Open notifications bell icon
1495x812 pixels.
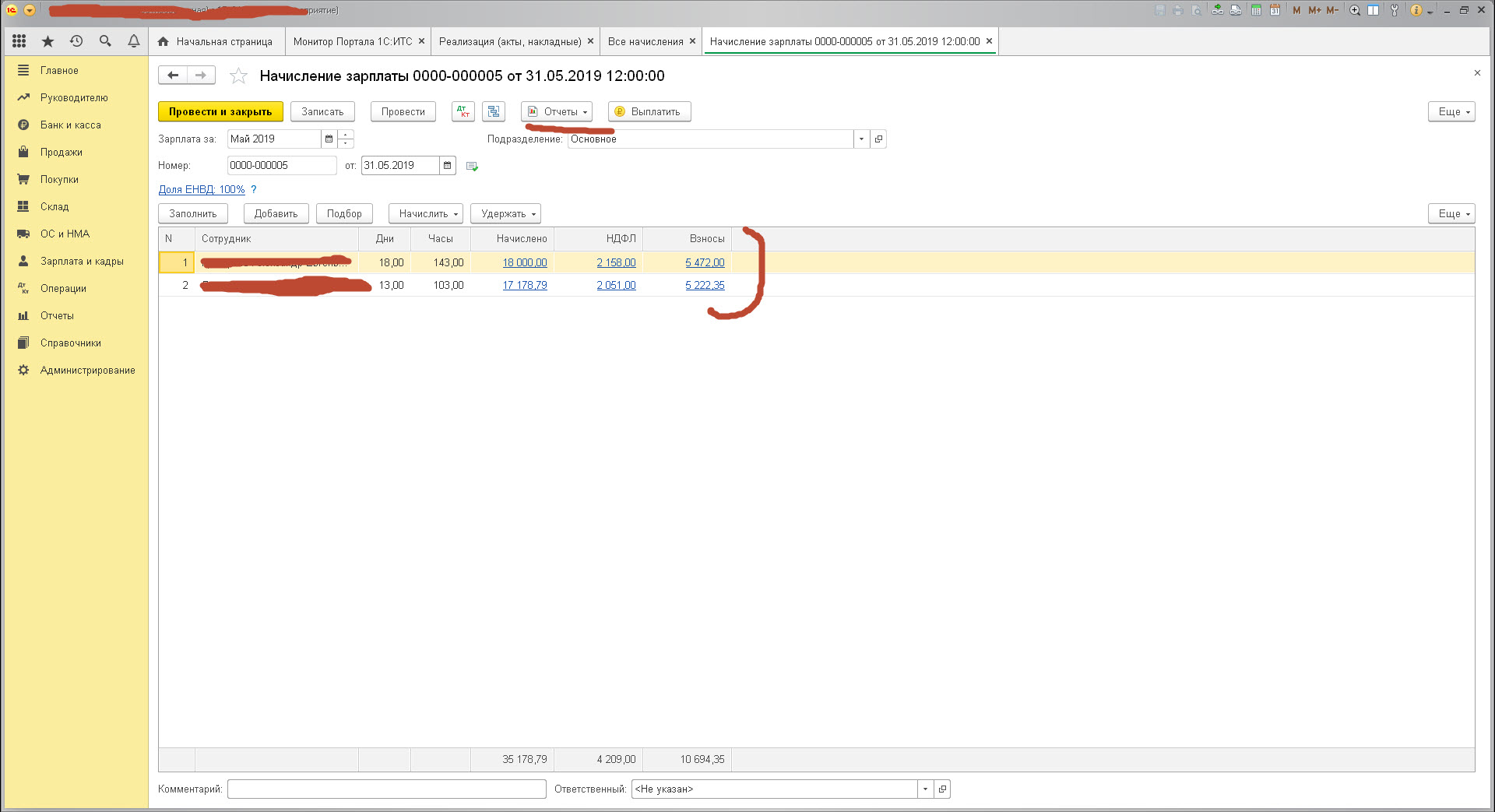pyautogui.click(x=134, y=41)
